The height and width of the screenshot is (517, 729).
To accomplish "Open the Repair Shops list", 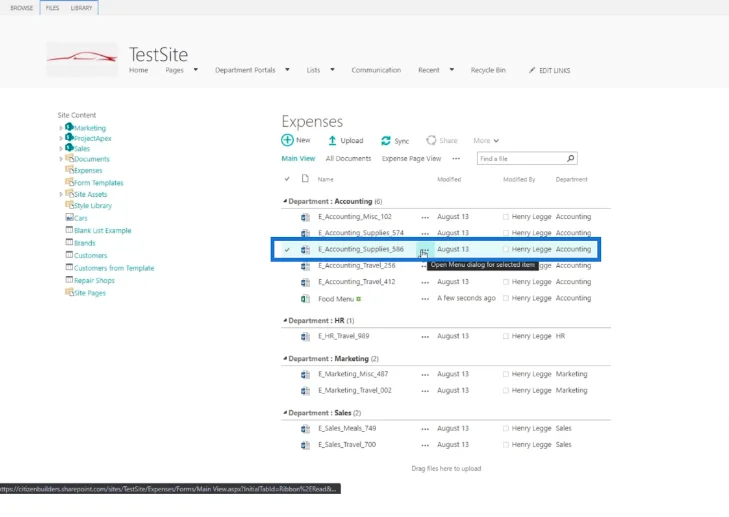I will (94, 281).
